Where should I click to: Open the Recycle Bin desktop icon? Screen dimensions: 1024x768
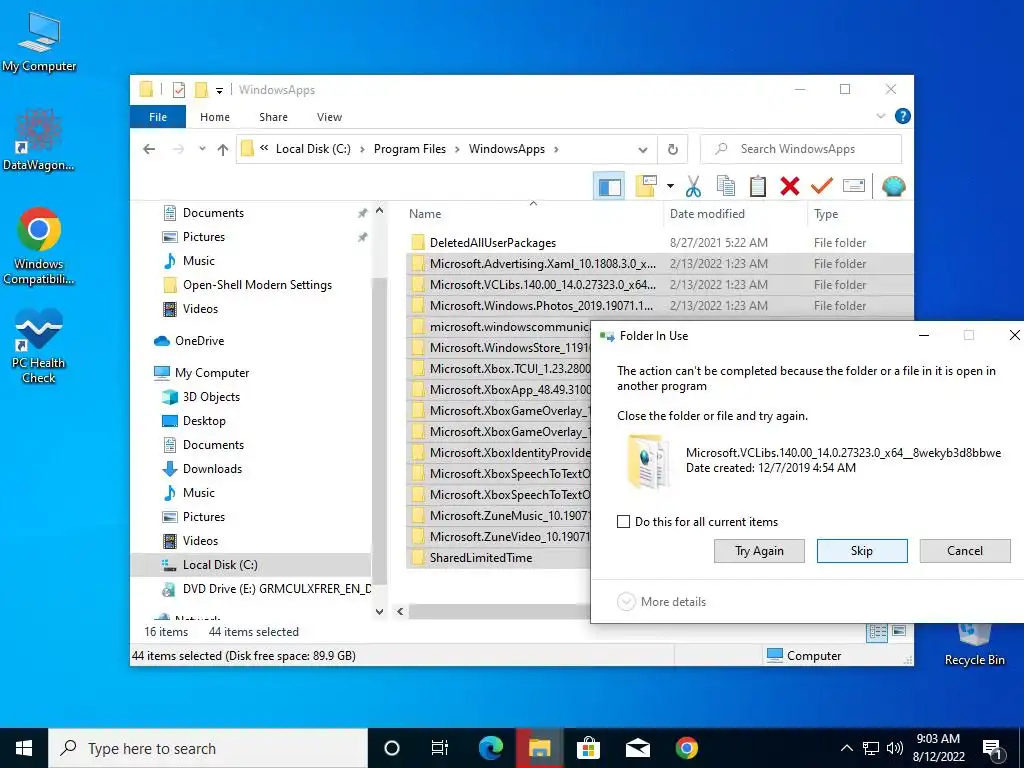point(974,644)
